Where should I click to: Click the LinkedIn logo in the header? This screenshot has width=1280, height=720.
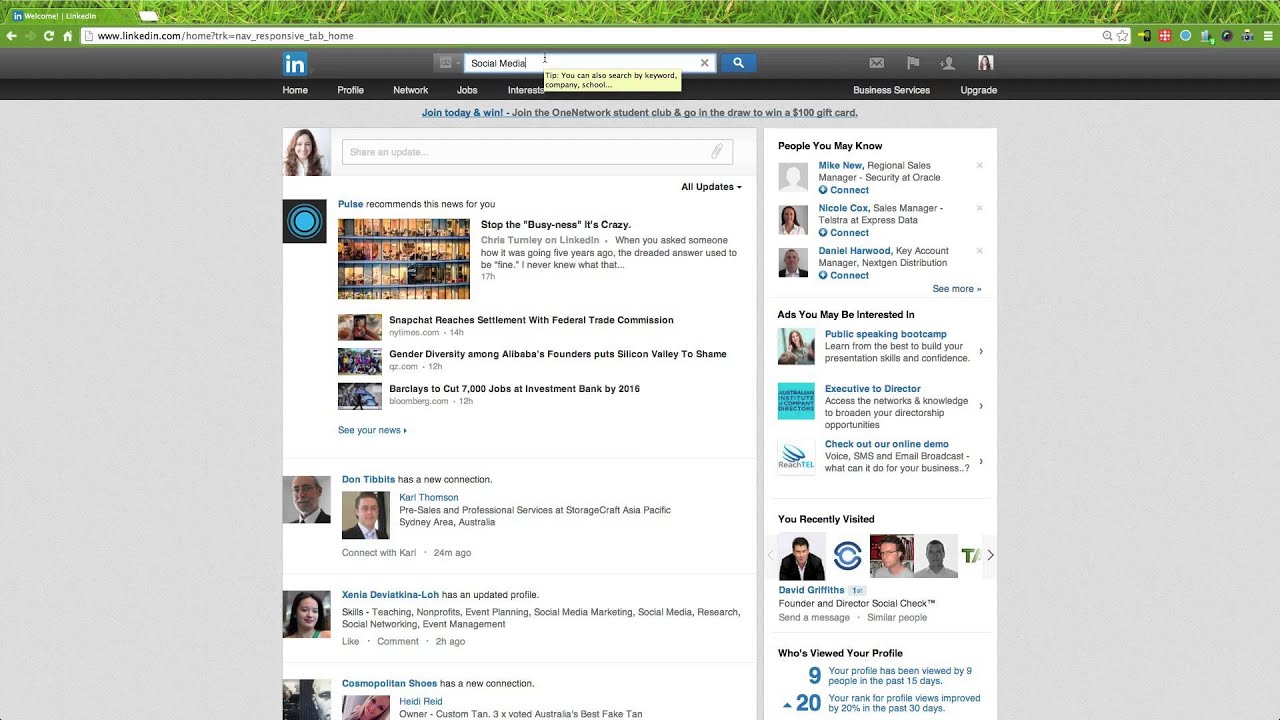coord(295,63)
